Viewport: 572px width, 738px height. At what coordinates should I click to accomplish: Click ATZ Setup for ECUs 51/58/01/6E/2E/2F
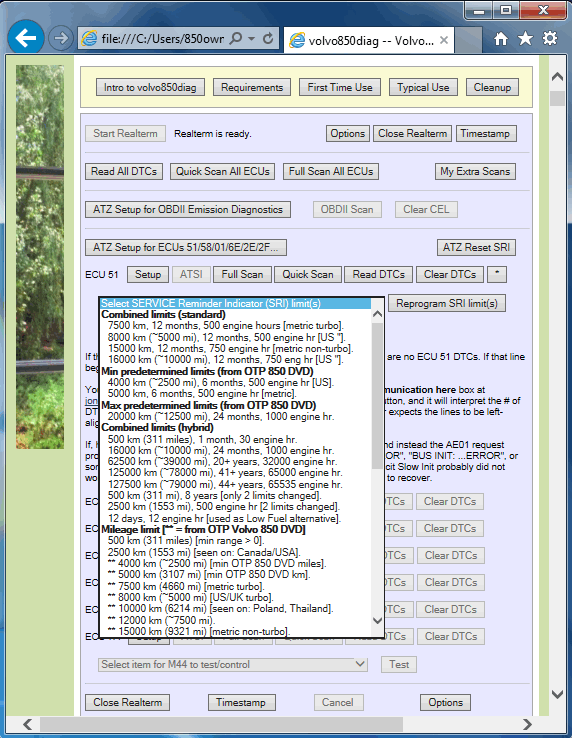[x=186, y=247]
